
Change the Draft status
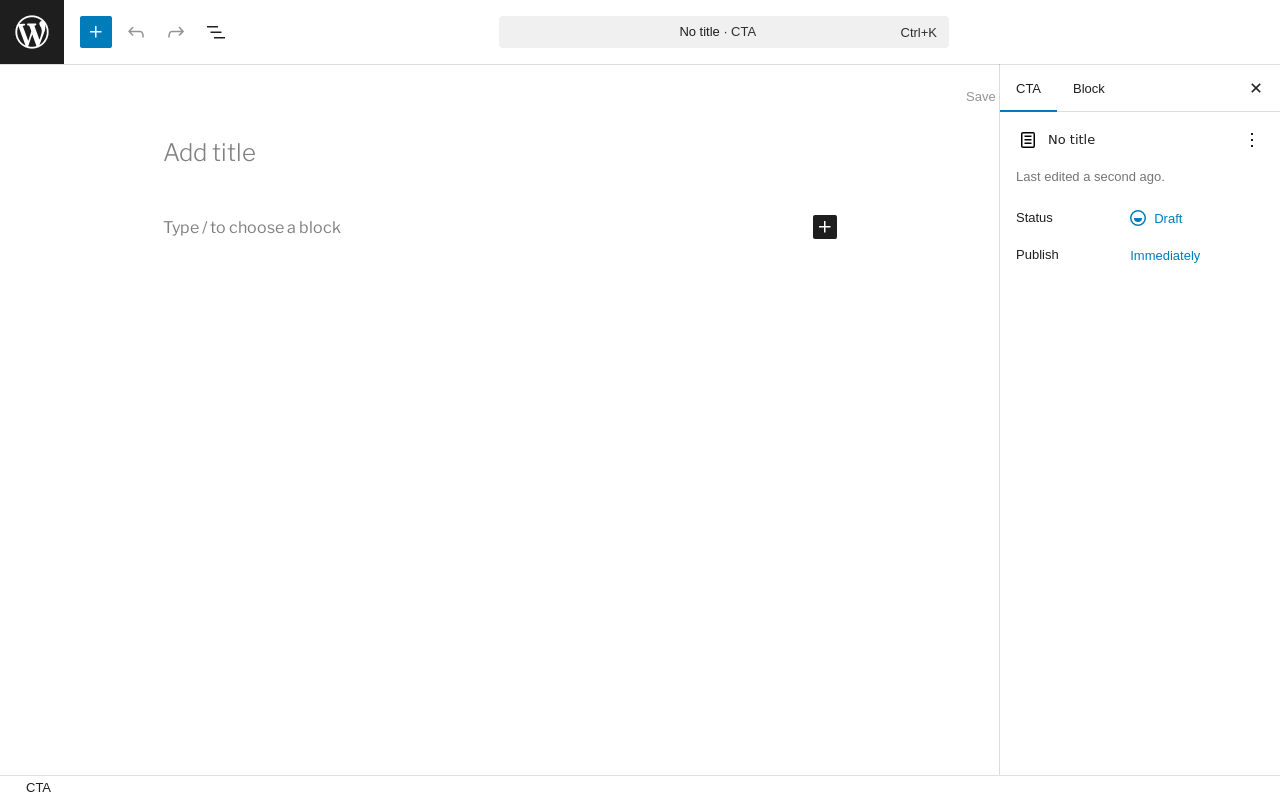click(x=1156, y=218)
